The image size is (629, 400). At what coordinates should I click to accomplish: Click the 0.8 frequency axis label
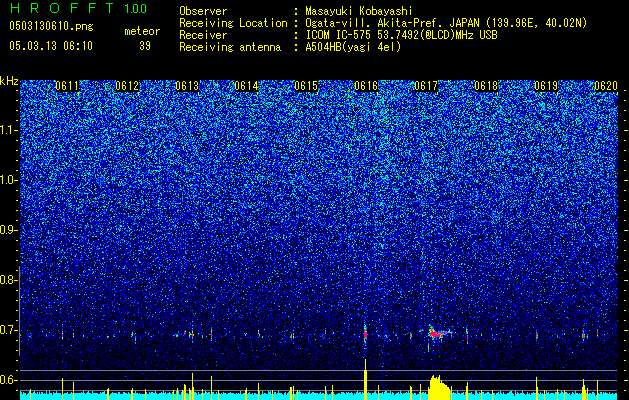click(x=8, y=280)
